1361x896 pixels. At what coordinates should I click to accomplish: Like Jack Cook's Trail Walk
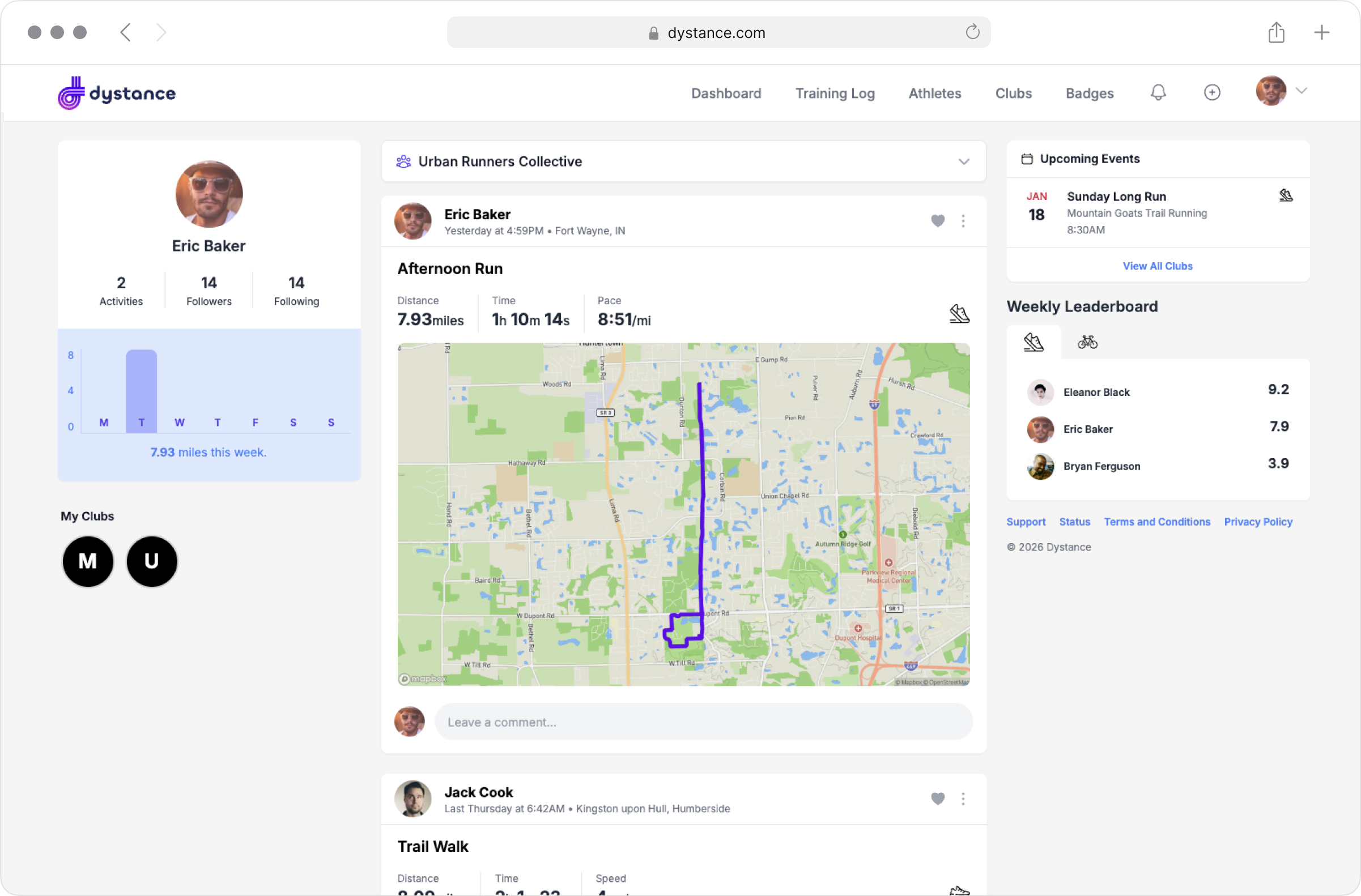click(938, 799)
